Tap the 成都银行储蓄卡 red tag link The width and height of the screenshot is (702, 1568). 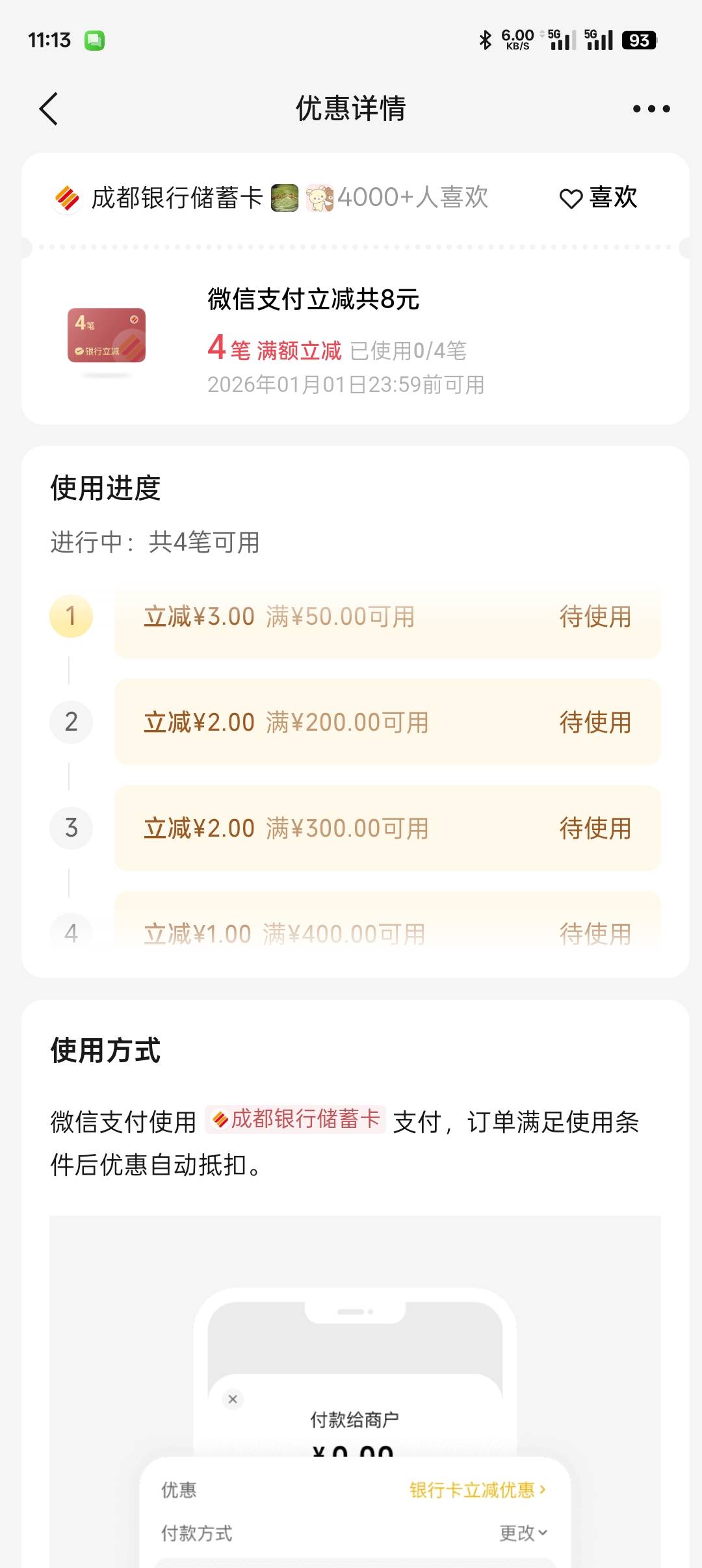coord(296,1119)
